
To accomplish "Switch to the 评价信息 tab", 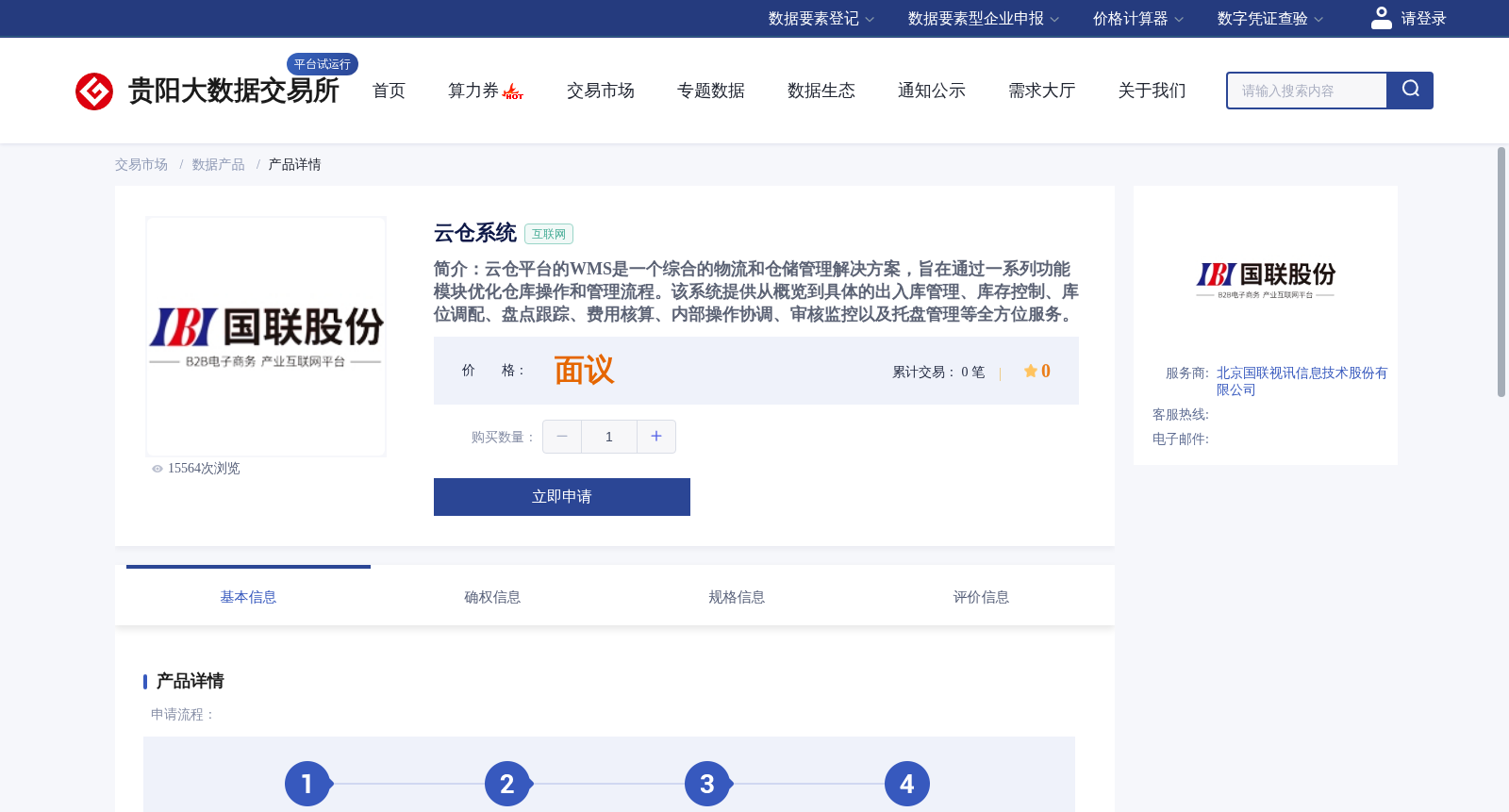I will (981, 597).
